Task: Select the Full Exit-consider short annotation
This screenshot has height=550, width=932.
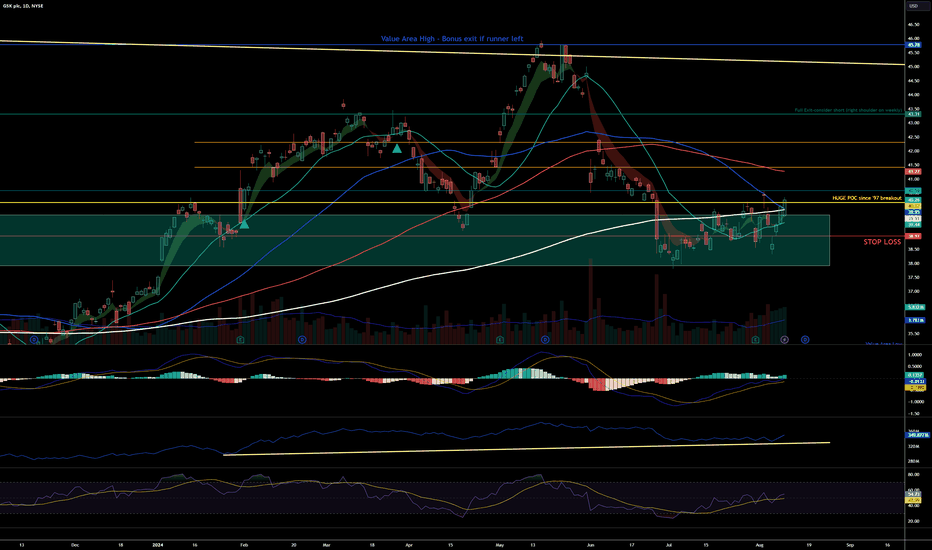Action: 848,111
